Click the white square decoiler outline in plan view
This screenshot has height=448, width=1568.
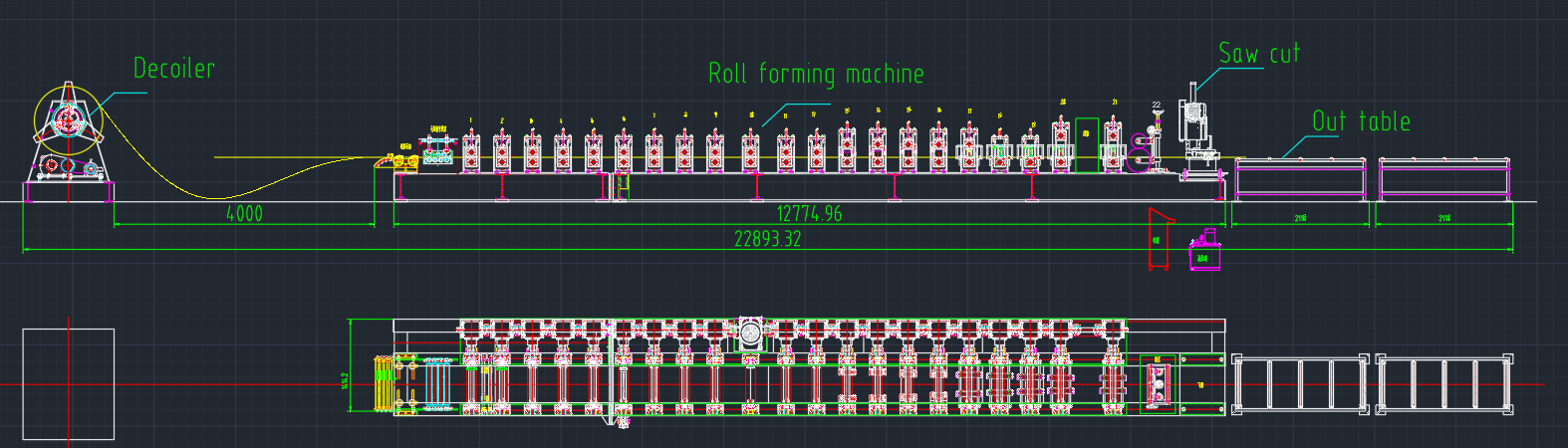pyautogui.click(x=68, y=383)
